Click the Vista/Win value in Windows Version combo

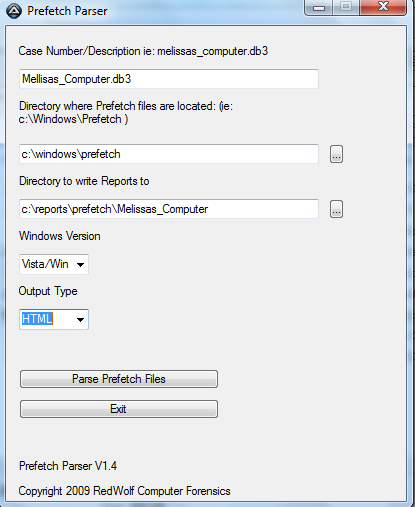point(45,264)
